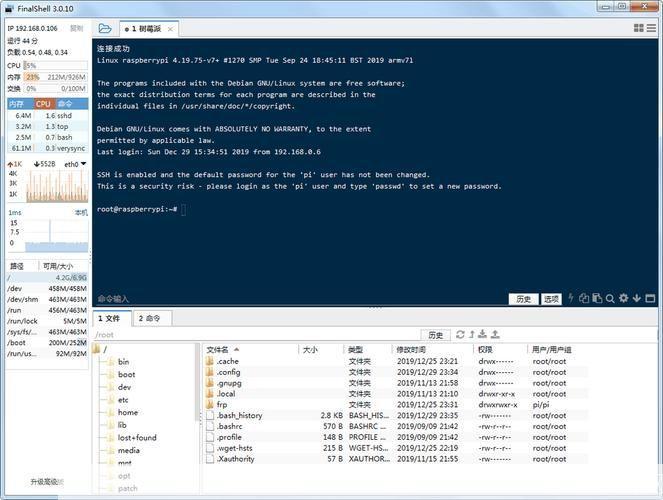Select the /boot disk path row

pos(47,343)
